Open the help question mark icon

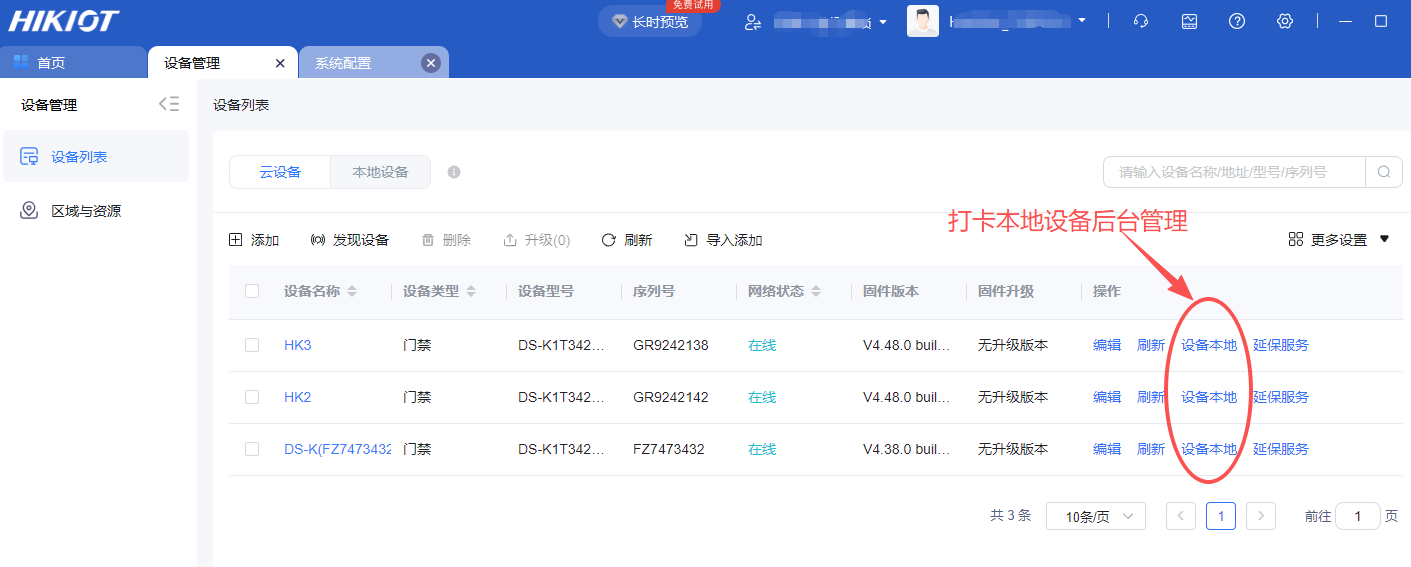(x=1237, y=21)
